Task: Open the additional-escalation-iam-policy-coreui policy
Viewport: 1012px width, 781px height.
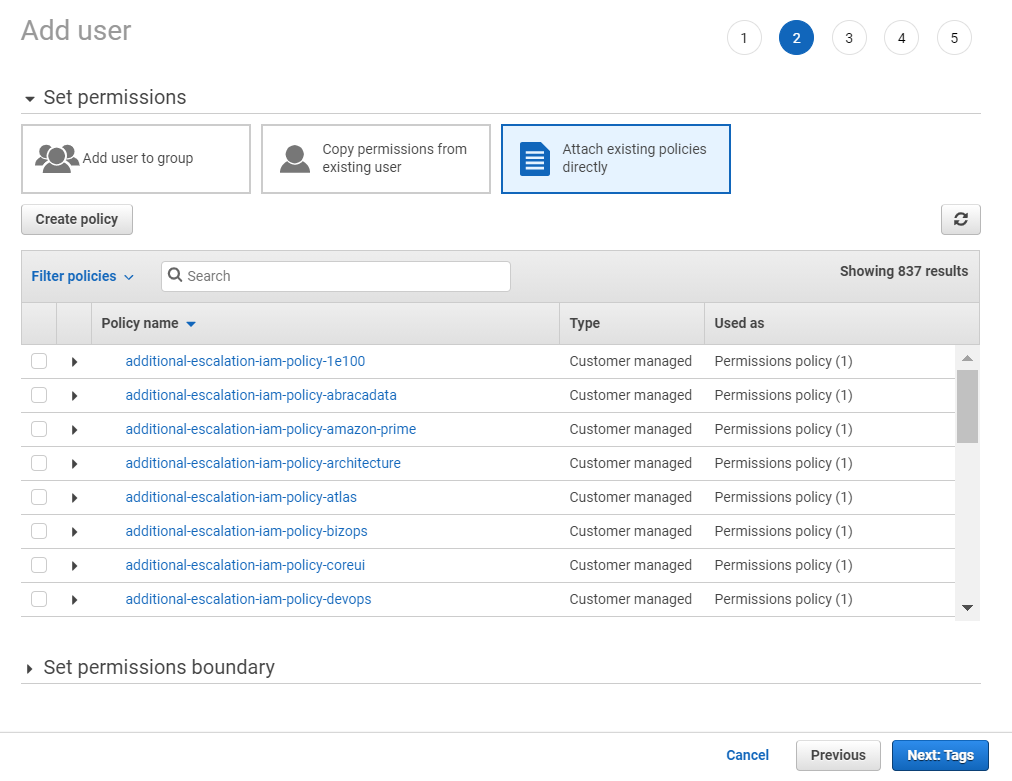Action: 245,565
